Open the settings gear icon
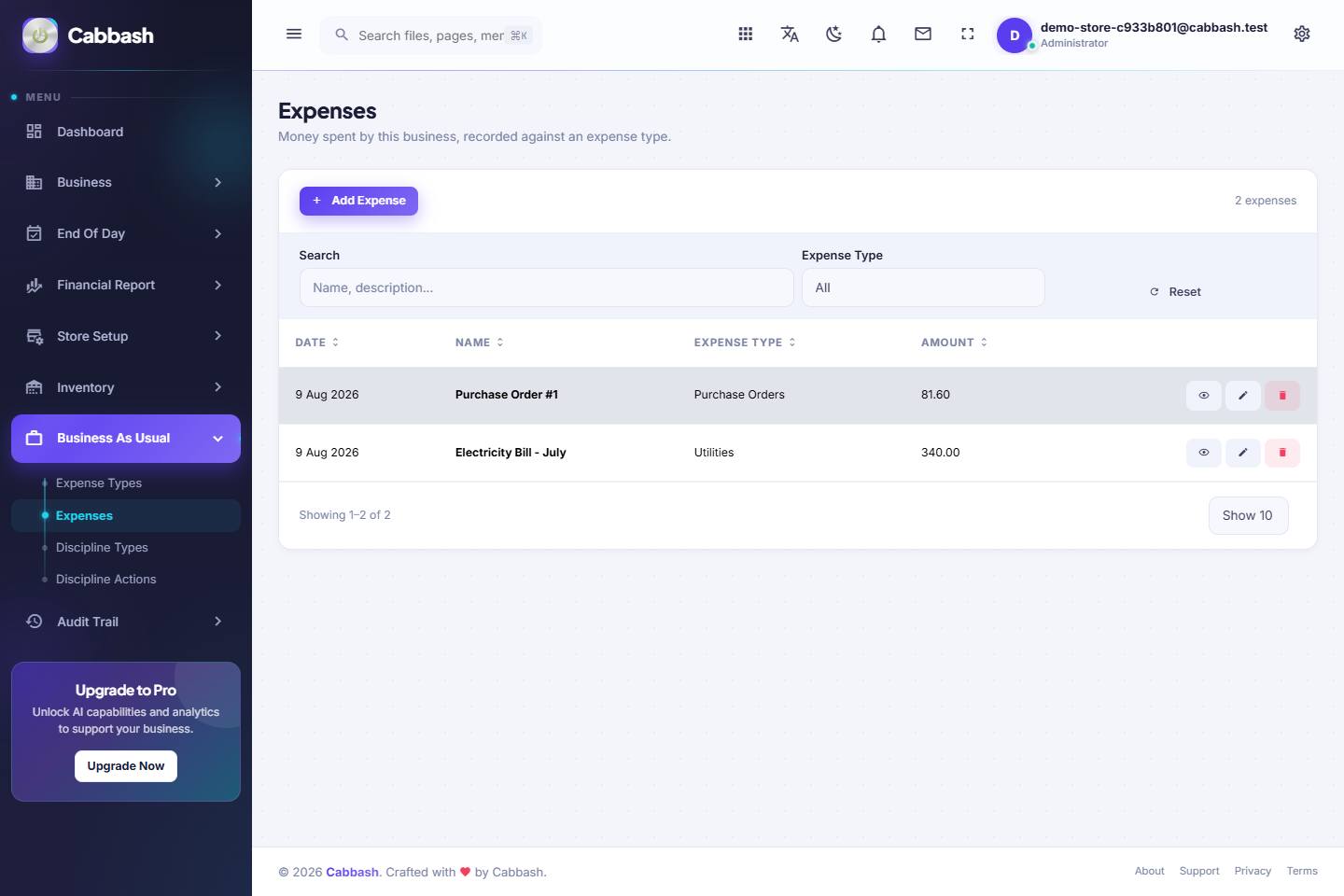The height and width of the screenshot is (896, 1344). pos(1302,35)
